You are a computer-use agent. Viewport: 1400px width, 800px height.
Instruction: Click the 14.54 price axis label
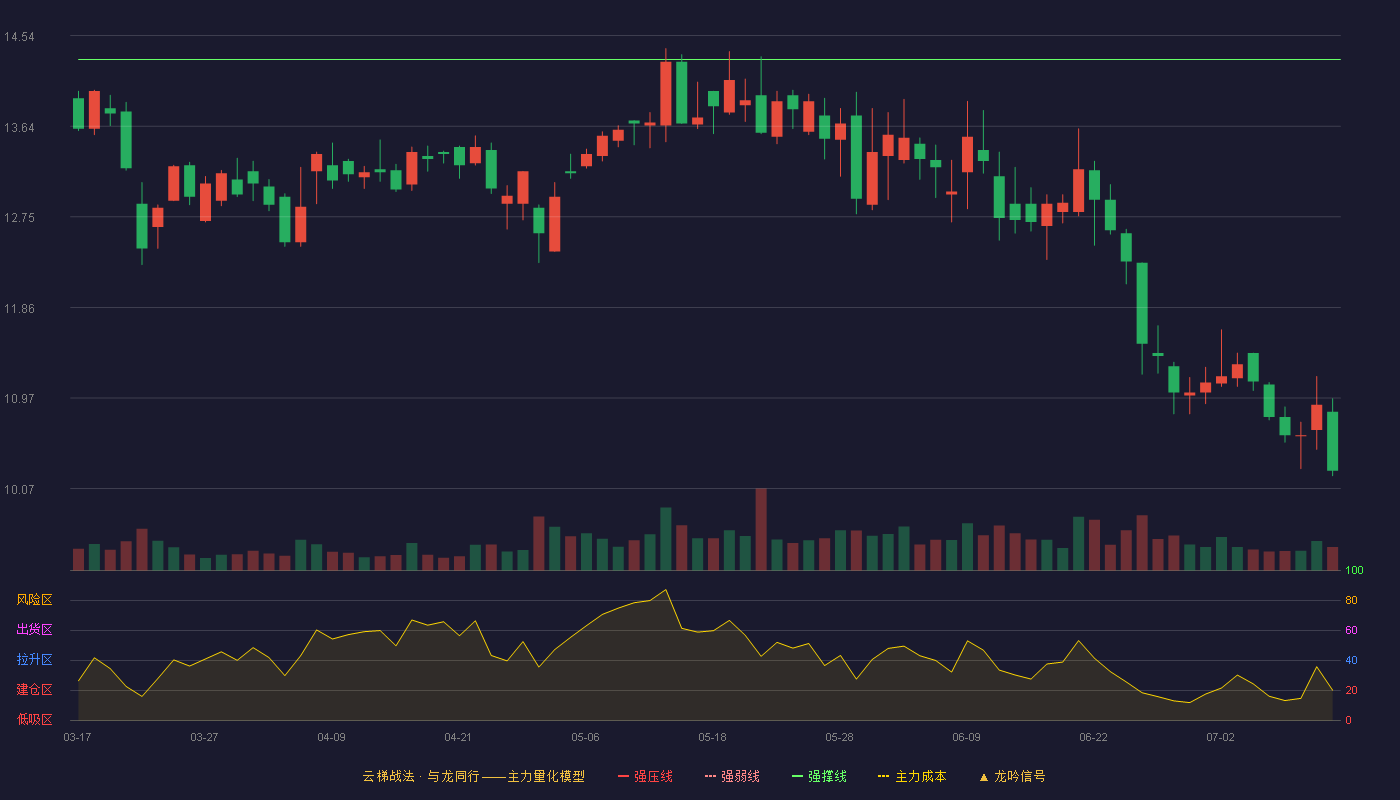click(x=19, y=37)
